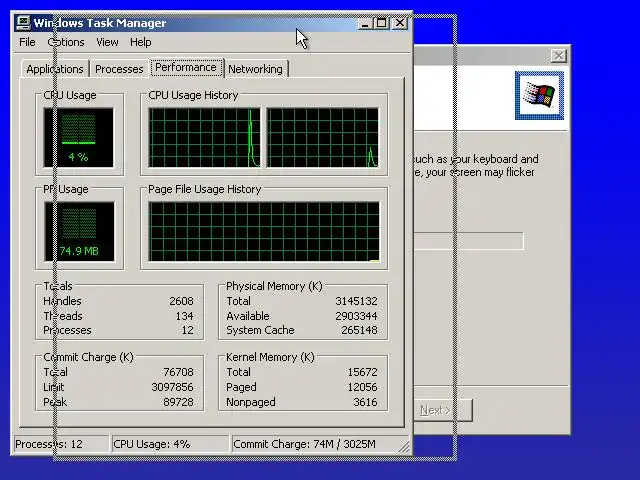Open the Options menu
640x480 pixels.
(66, 42)
